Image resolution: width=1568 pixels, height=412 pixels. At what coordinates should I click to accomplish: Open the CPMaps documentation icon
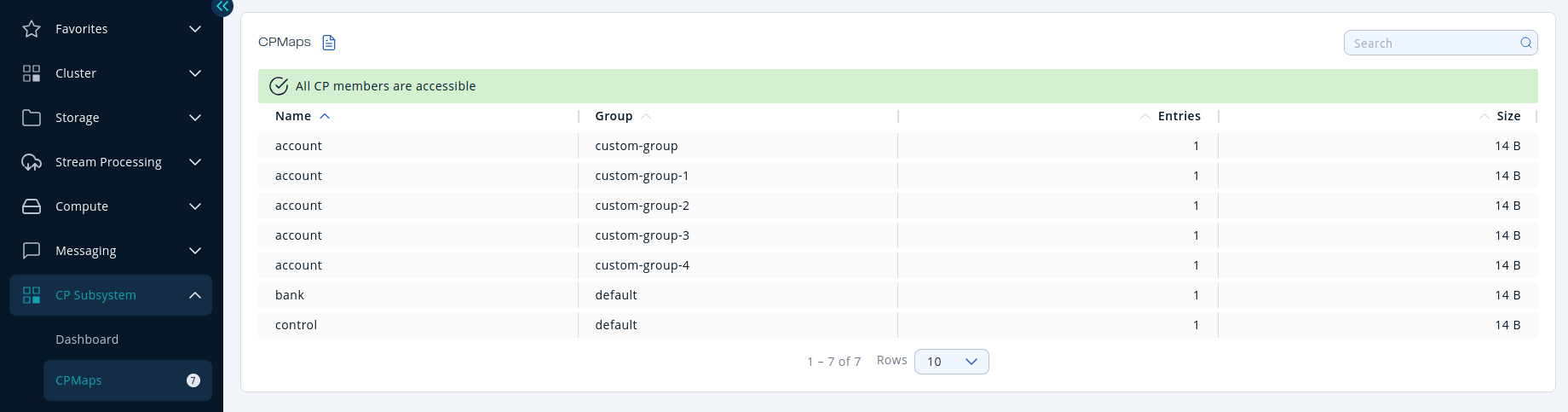[x=329, y=43]
